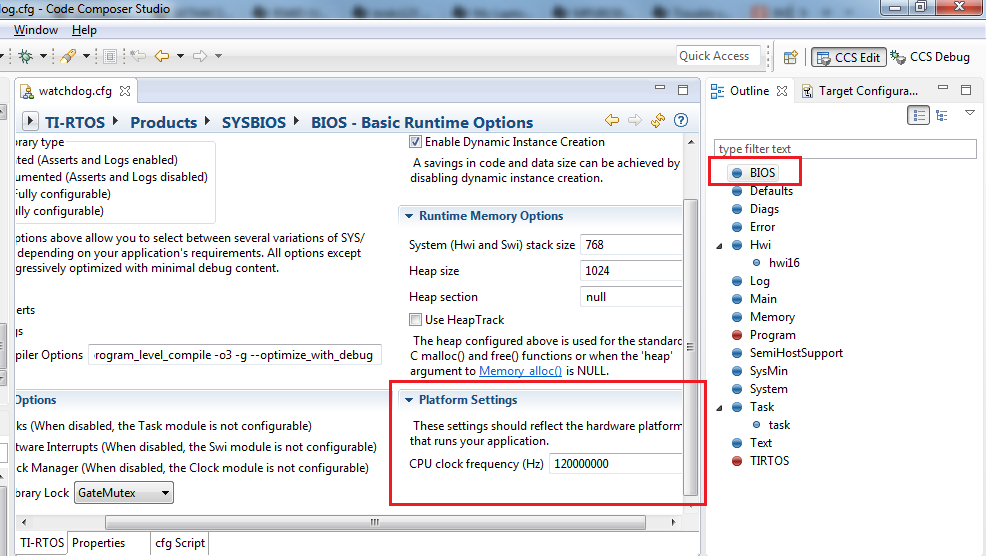Click the CPU clock frequency field

click(x=616, y=463)
